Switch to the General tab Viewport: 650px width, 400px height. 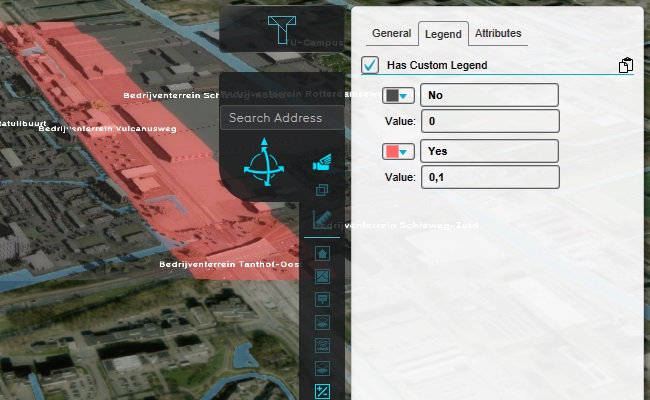pos(392,33)
